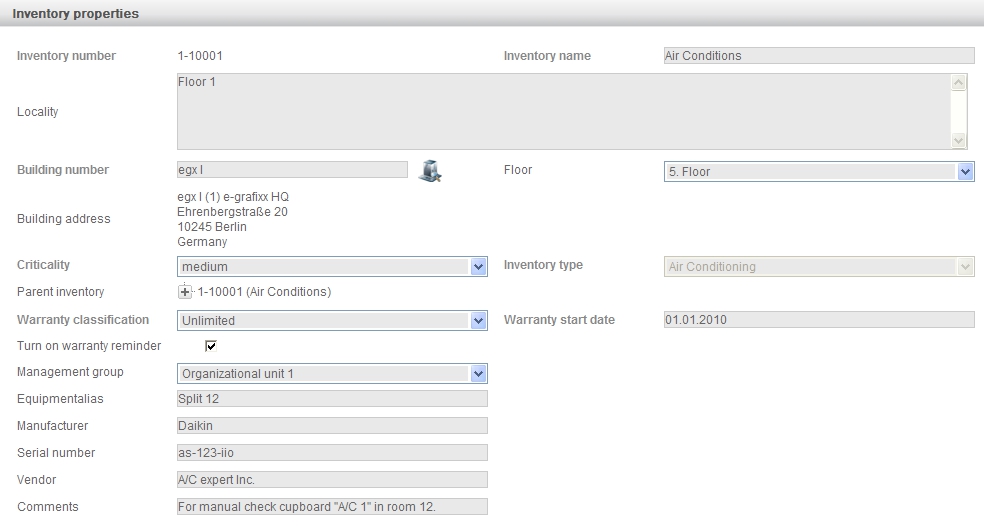Image resolution: width=984 pixels, height=532 pixels.
Task: Click Locality scrollbar down arrow
Action: (958, 141)
